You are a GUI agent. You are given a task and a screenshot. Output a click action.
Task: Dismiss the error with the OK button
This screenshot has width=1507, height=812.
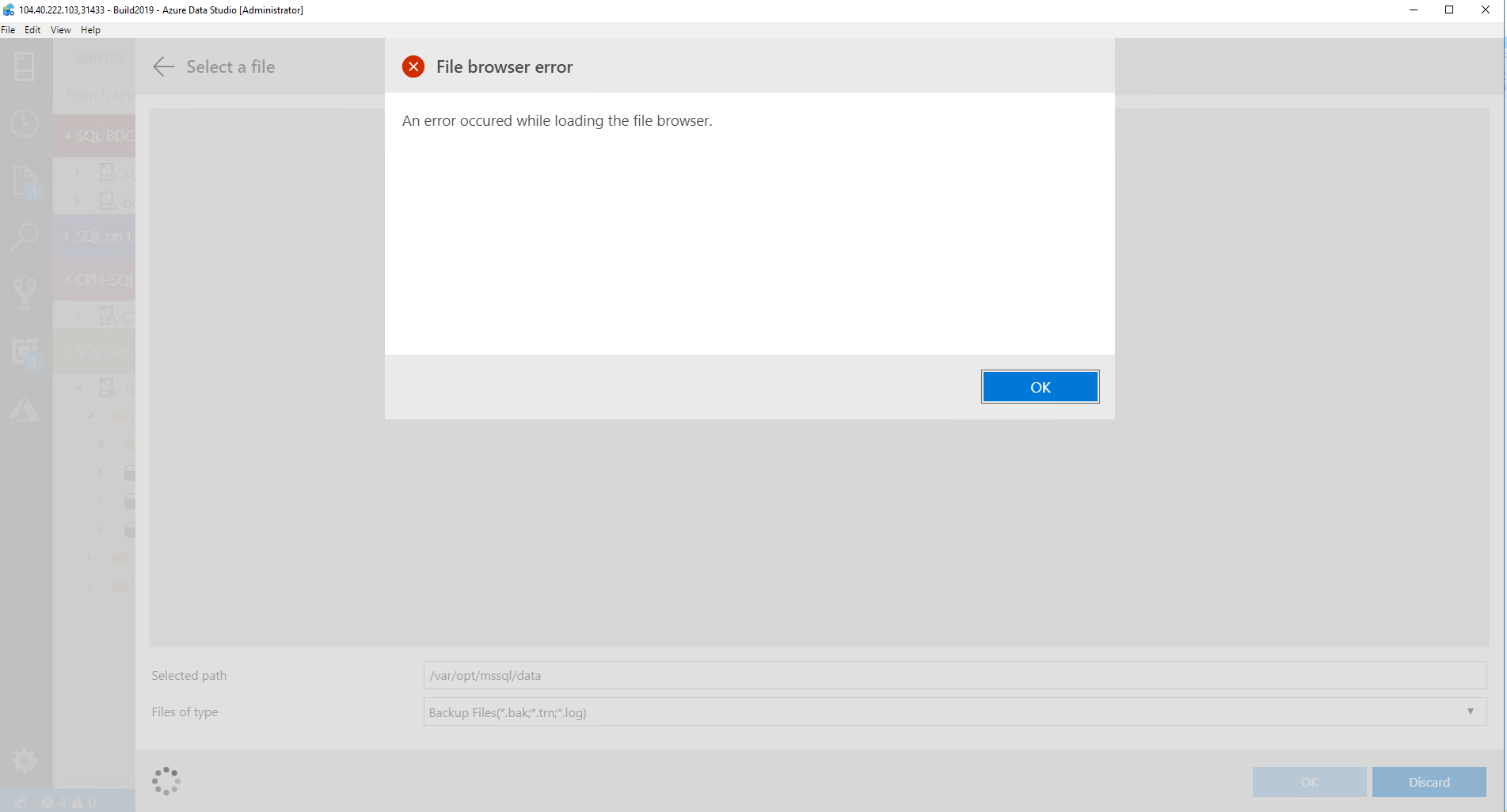[1040, 387]
